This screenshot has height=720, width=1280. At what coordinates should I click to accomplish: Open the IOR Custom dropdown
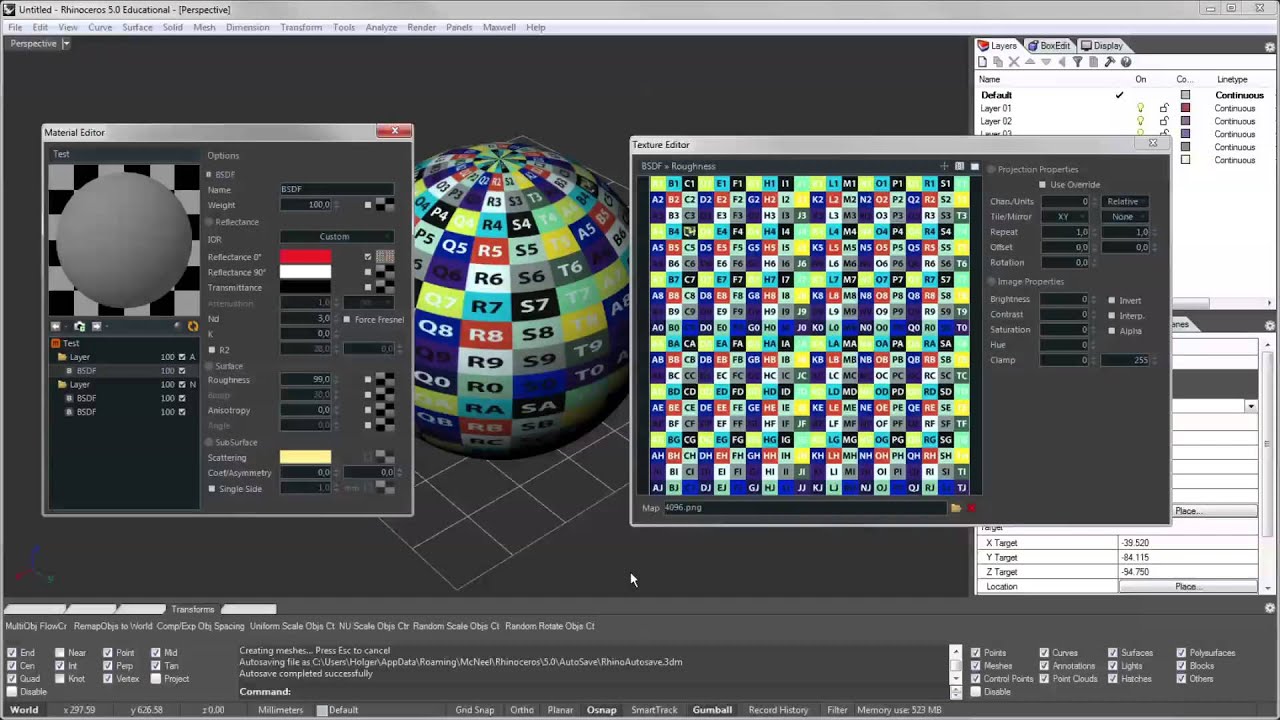pyautogui.click(x=335, y=237)
